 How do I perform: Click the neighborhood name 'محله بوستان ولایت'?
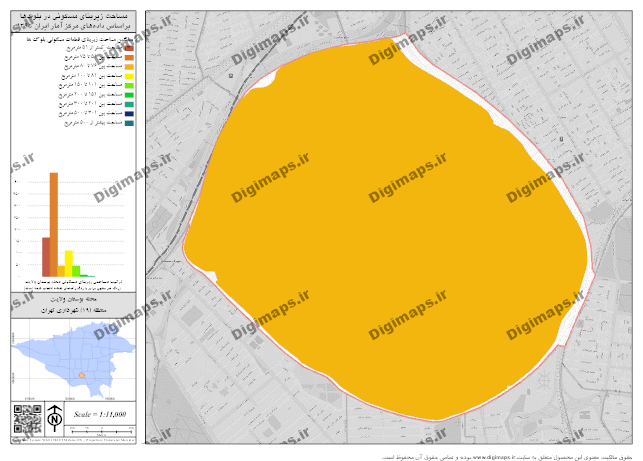[x=73, y=300]
